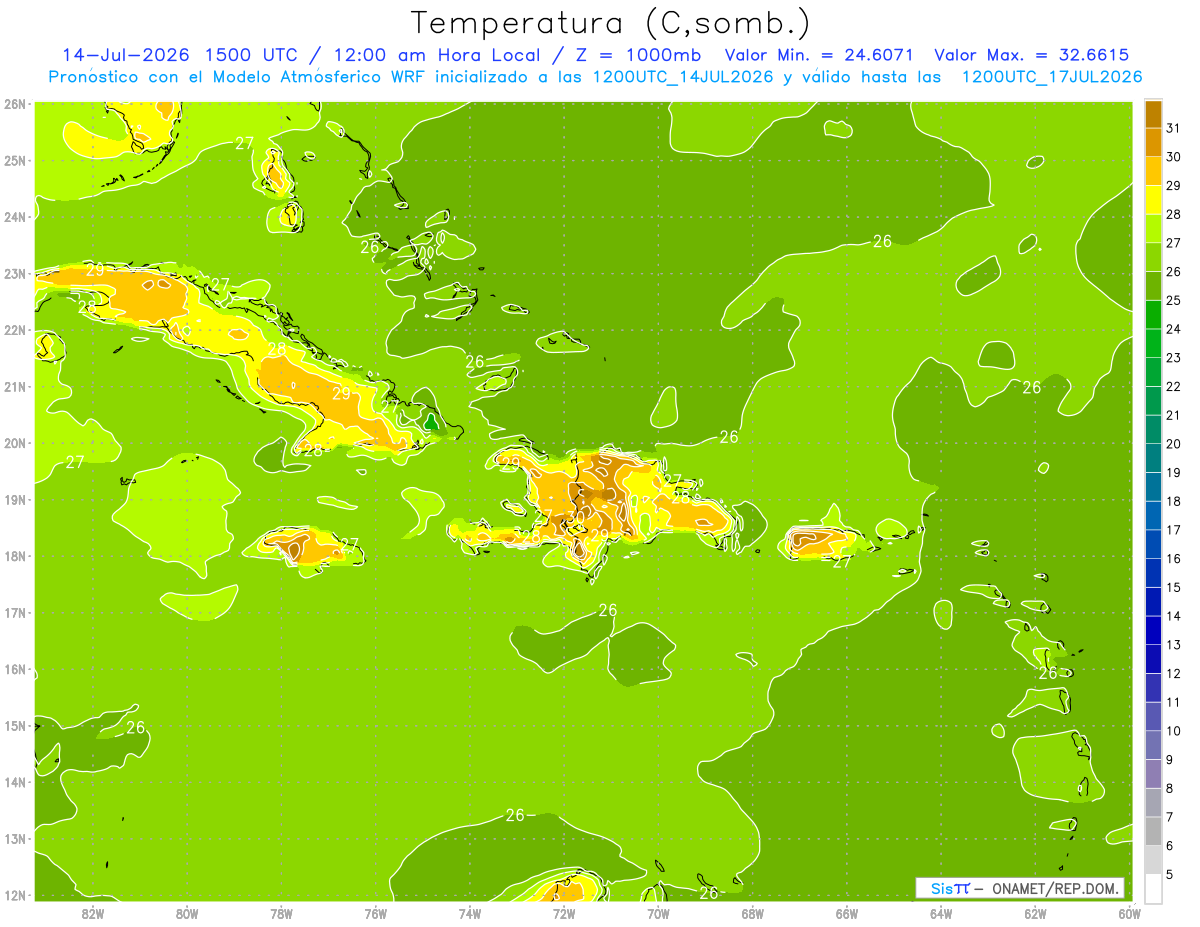This screenshot has width=1200, height=927.
Task: Select the yellow legend swatch between 28 and 29
Action: pos(1153,200)
